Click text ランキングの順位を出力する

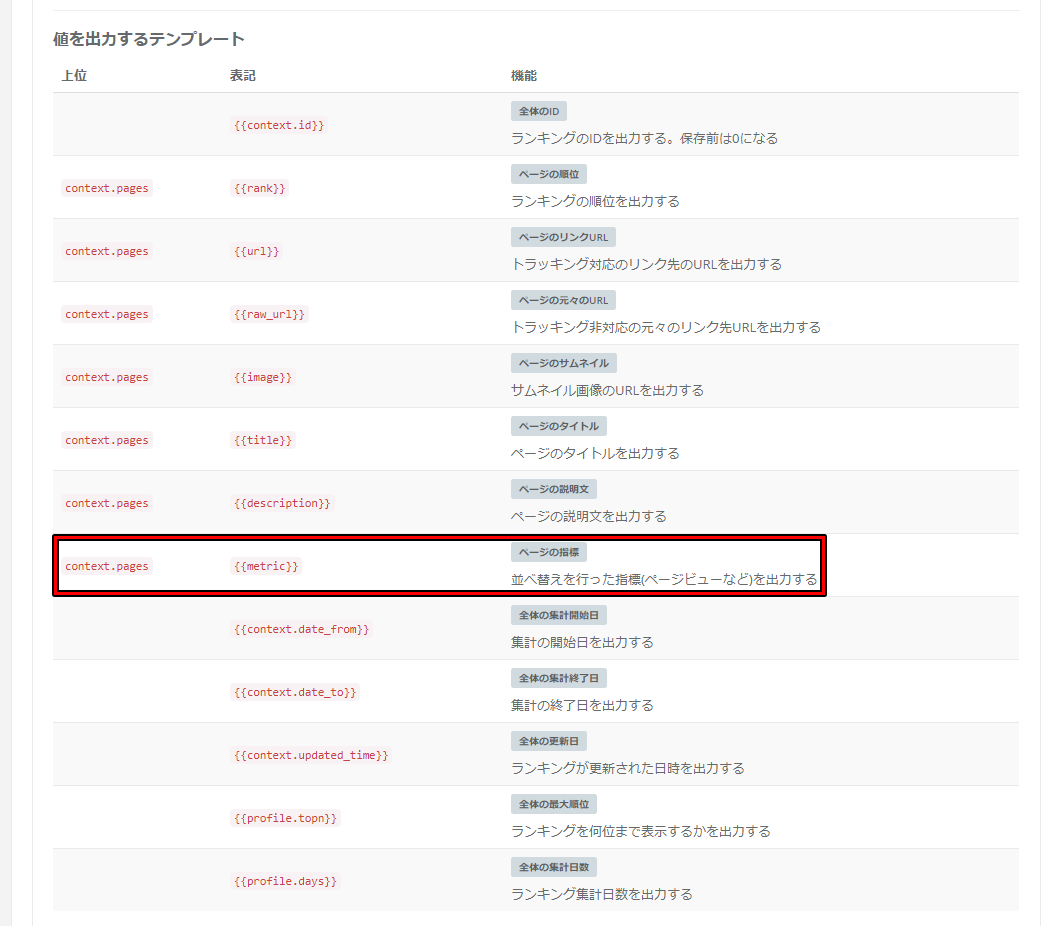coord(595,202)
